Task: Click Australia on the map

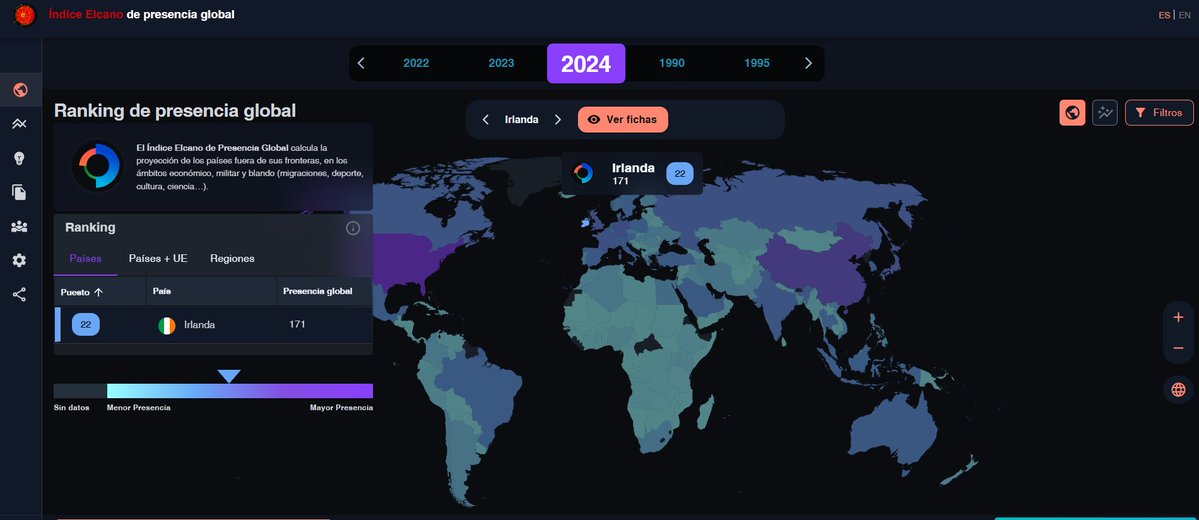Action: [x=892, y=432]
